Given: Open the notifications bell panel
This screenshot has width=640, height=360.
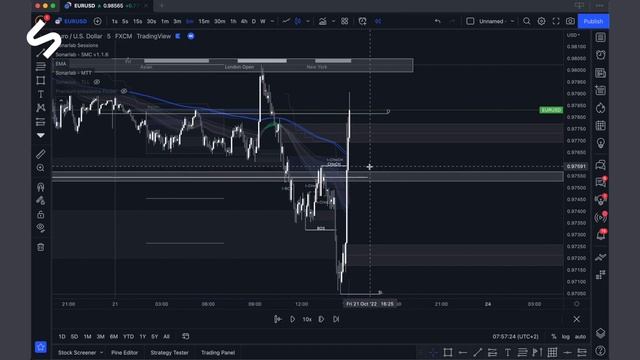Looking at the screenshot, I should 600,235.
